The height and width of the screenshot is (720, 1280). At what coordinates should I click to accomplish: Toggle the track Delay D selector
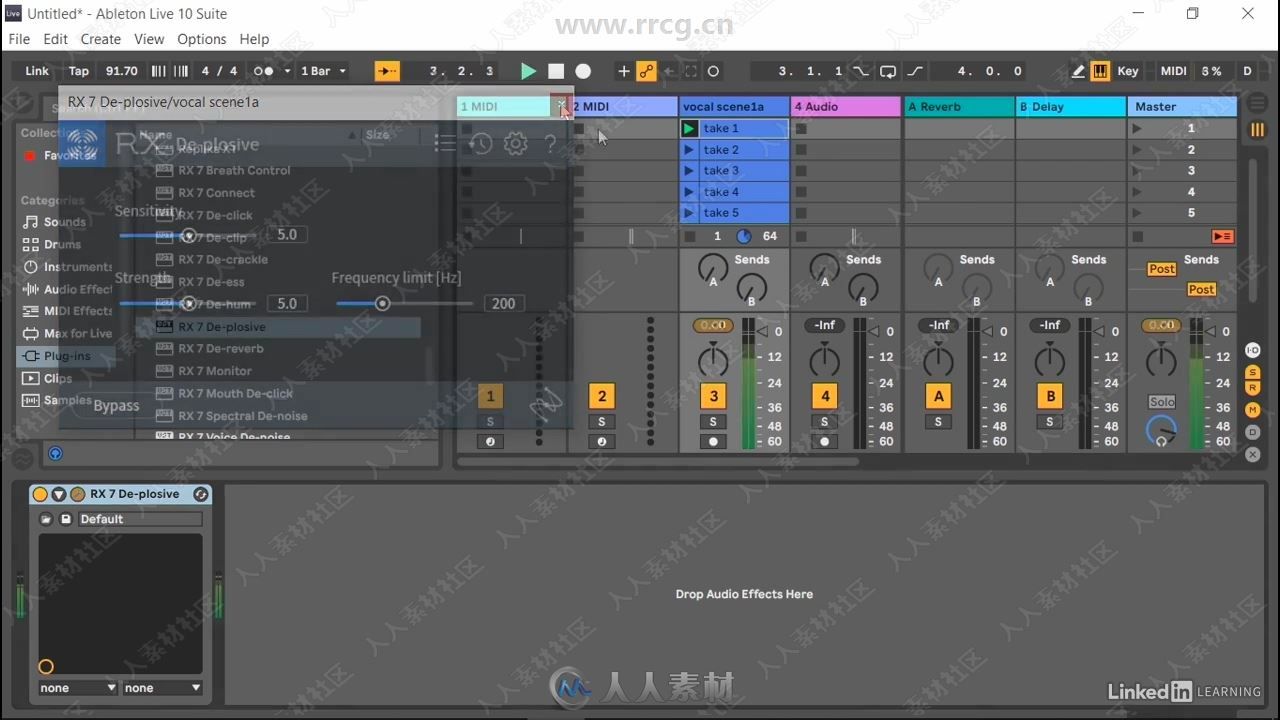(1252, 432)
